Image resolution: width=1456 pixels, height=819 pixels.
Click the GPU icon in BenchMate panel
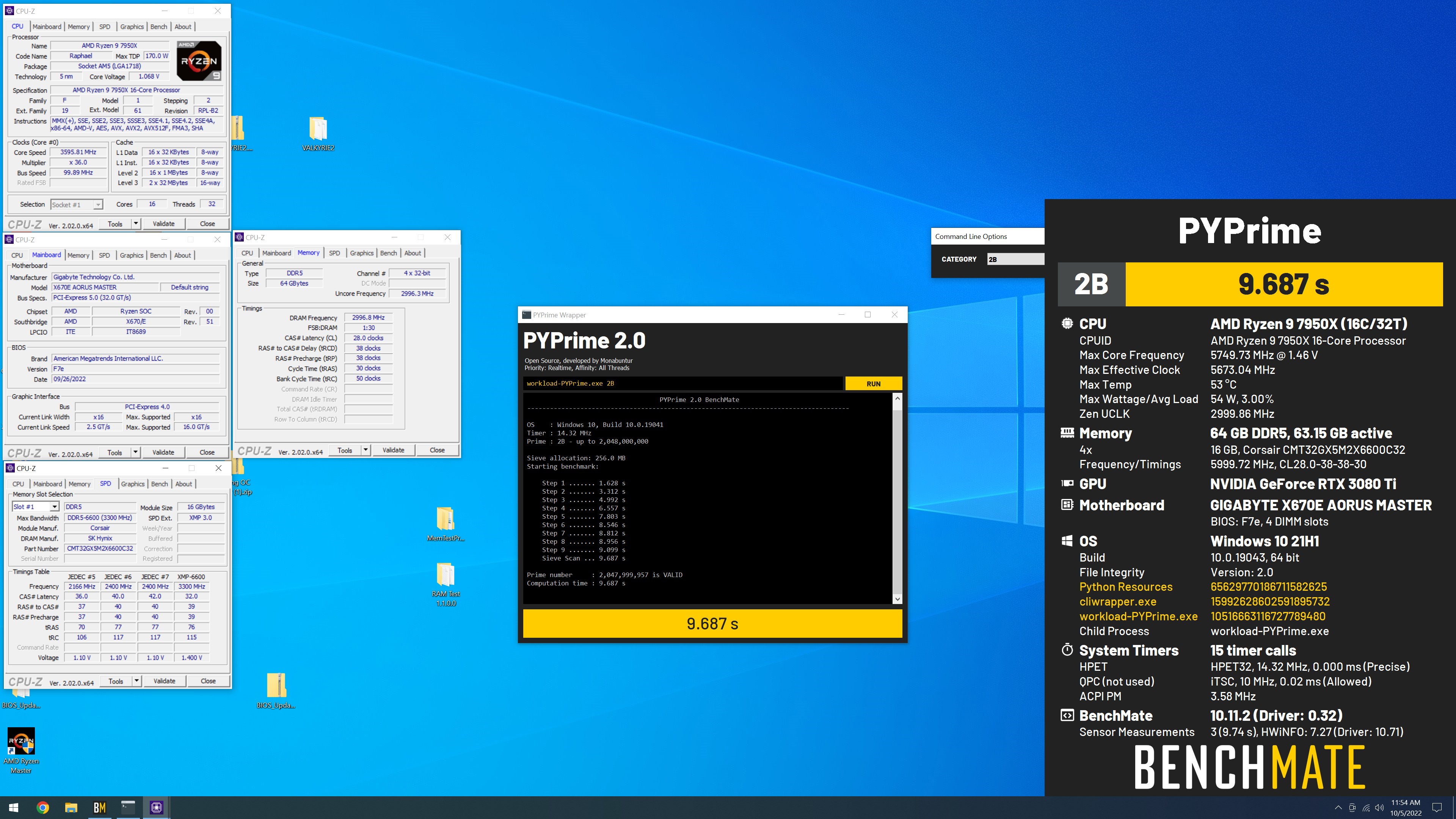coord(1067,484)
